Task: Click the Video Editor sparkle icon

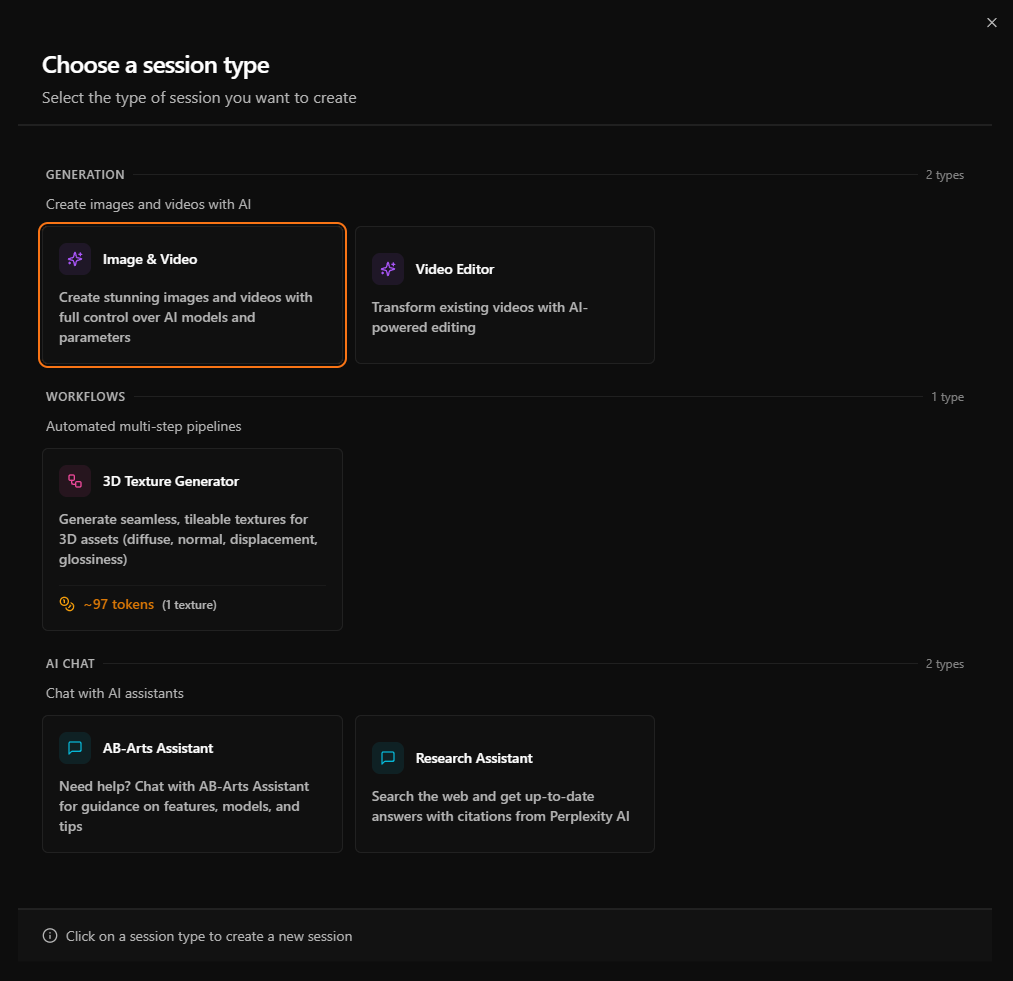Action: 388,269
